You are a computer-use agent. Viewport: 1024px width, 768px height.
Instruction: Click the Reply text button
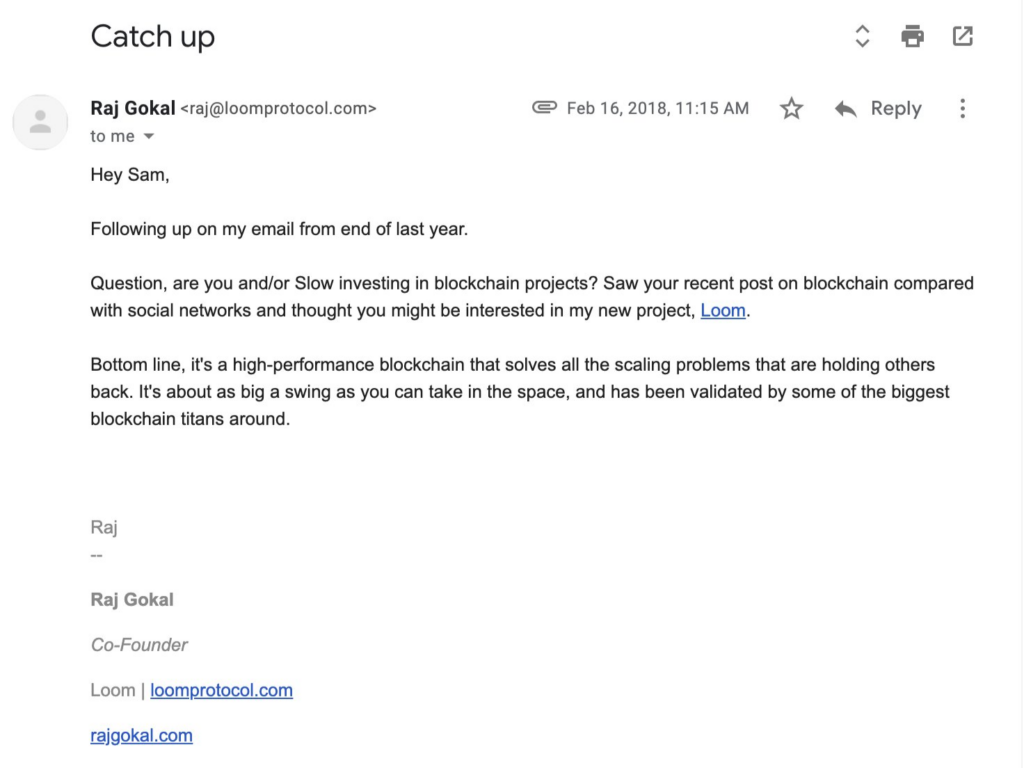[896, 108]
